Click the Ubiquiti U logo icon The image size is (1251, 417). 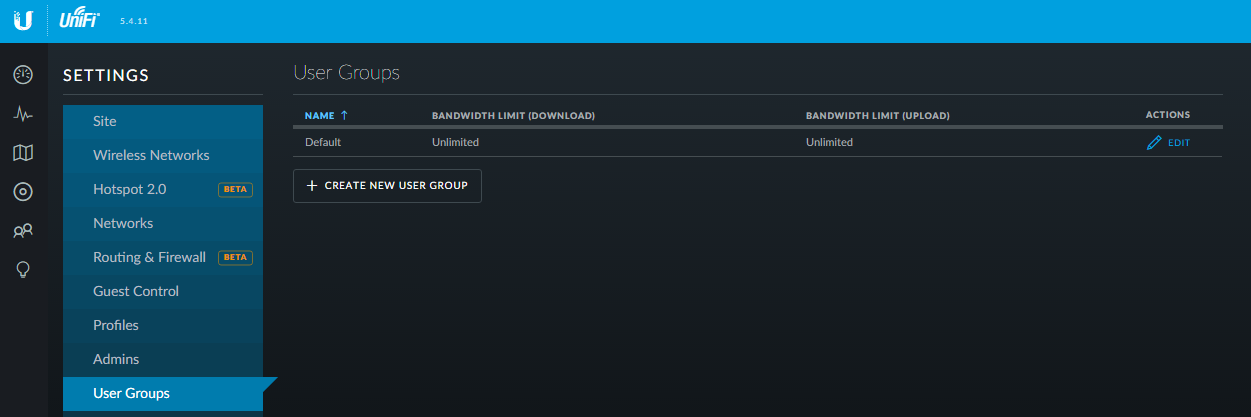23,21
